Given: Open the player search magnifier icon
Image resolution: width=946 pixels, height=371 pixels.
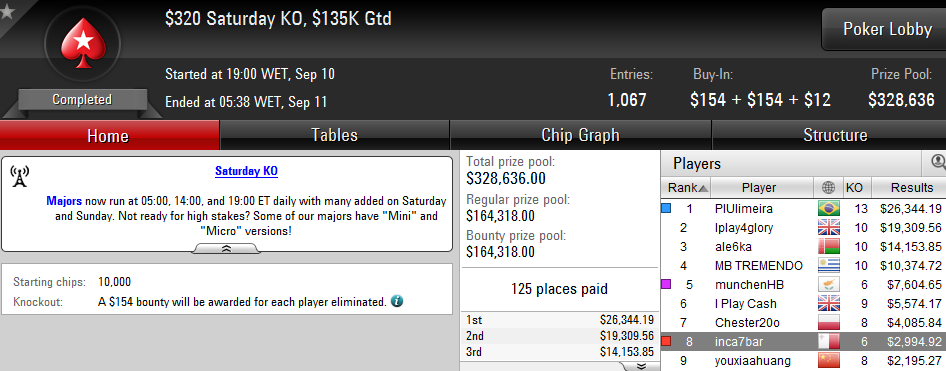Looking at the screenshot, I should pyautogui.click(x=938, y=162).
